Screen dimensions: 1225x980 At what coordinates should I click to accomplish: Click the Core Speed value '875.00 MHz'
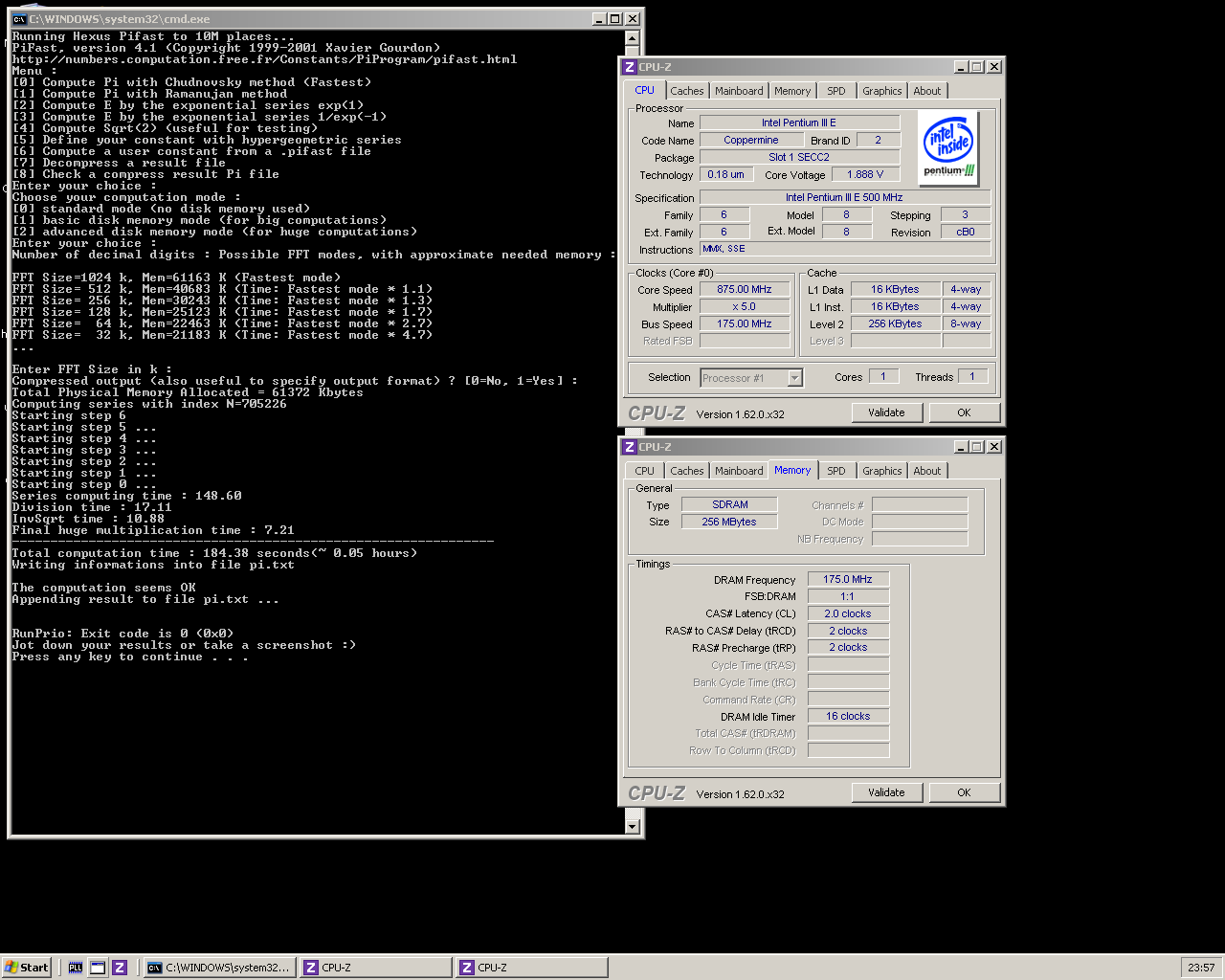click(745, 289)
